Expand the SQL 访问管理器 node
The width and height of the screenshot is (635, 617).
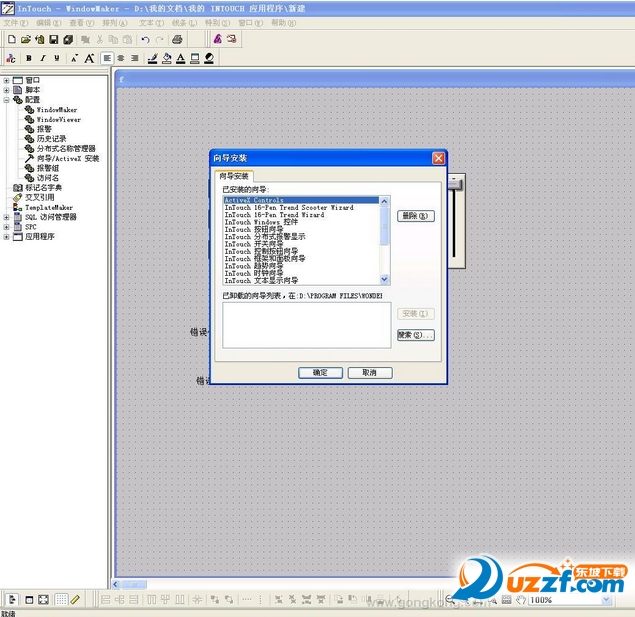[6, 217]
